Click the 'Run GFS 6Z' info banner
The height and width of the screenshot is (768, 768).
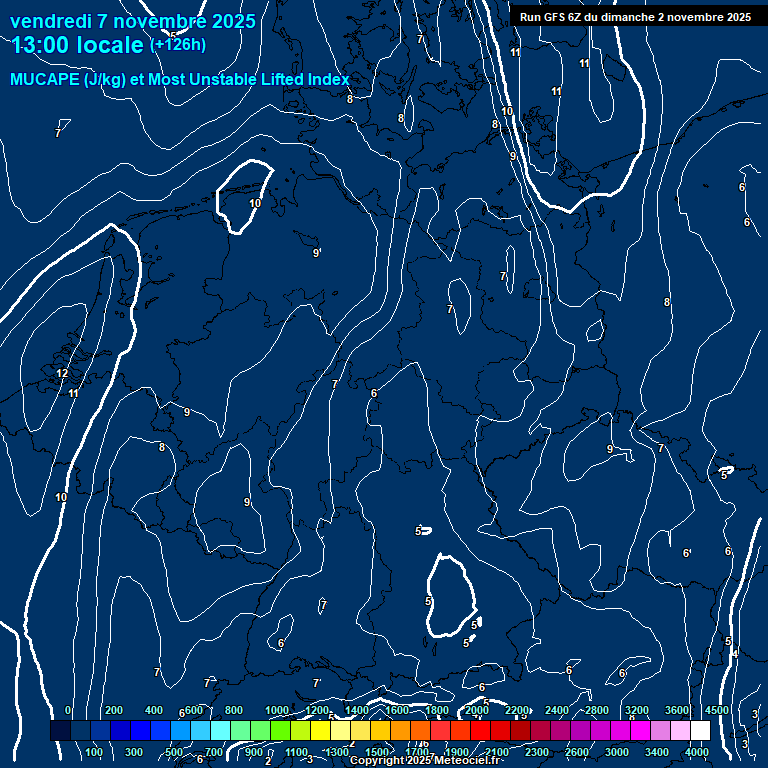click(635, 17)
